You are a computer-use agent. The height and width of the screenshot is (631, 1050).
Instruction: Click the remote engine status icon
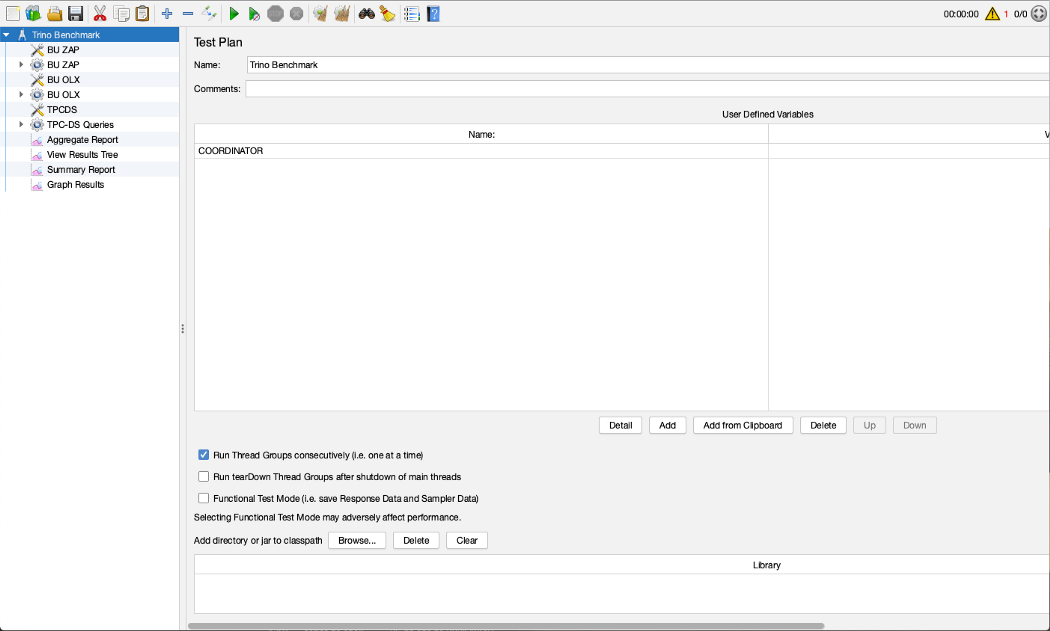pyautogui.click(x=1039, y=13)
